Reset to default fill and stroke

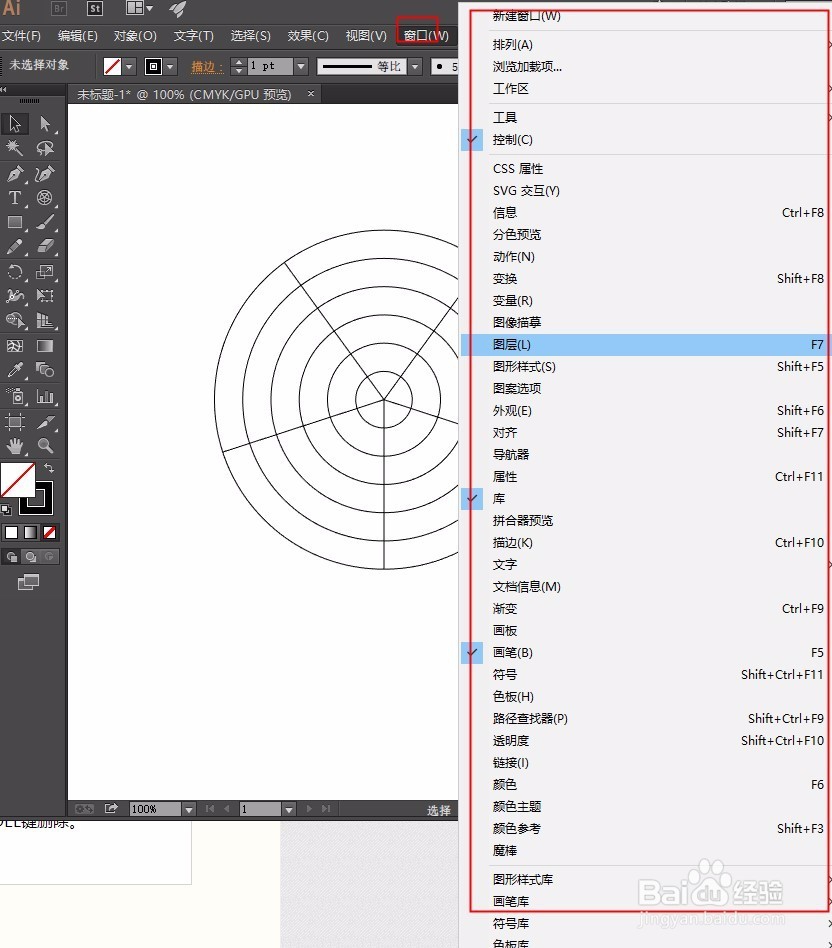point(6,510)
